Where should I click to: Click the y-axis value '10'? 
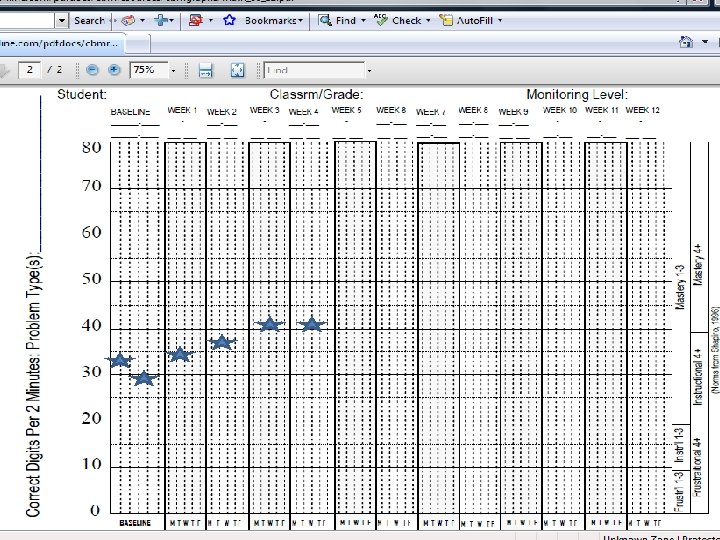[92, 464]
